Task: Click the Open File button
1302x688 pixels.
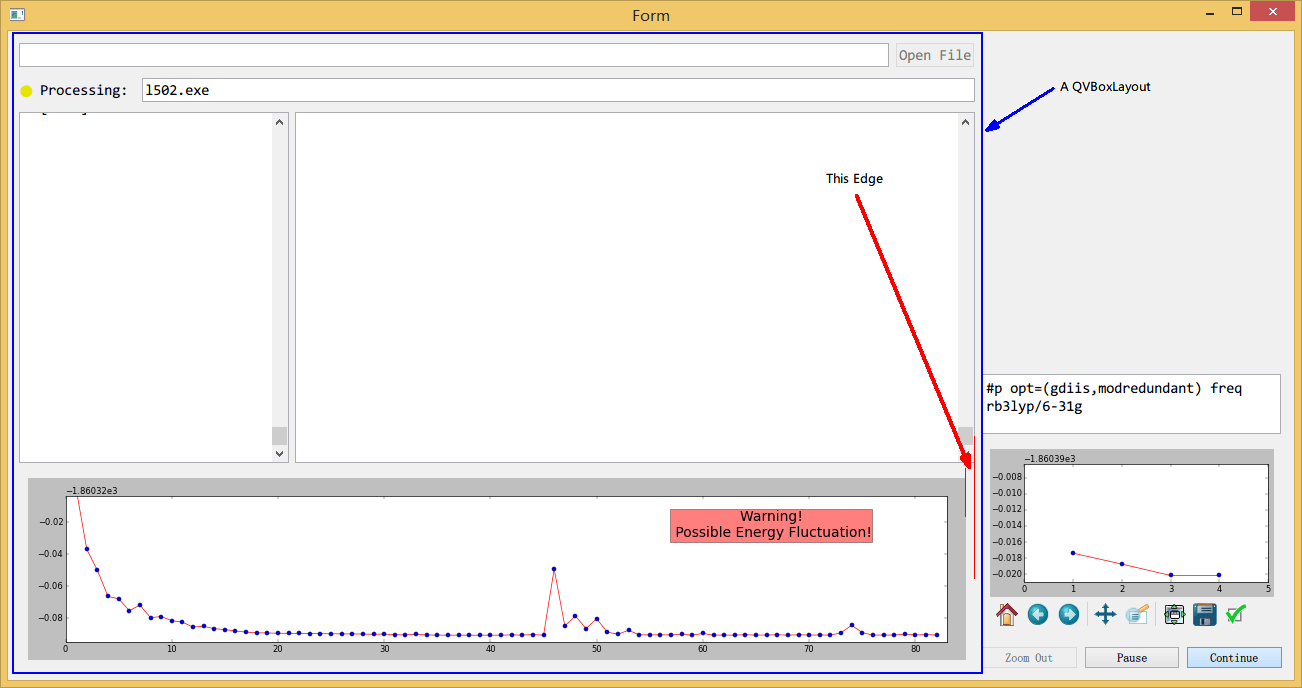Action: pyautogui.click(x=934, y=55)
